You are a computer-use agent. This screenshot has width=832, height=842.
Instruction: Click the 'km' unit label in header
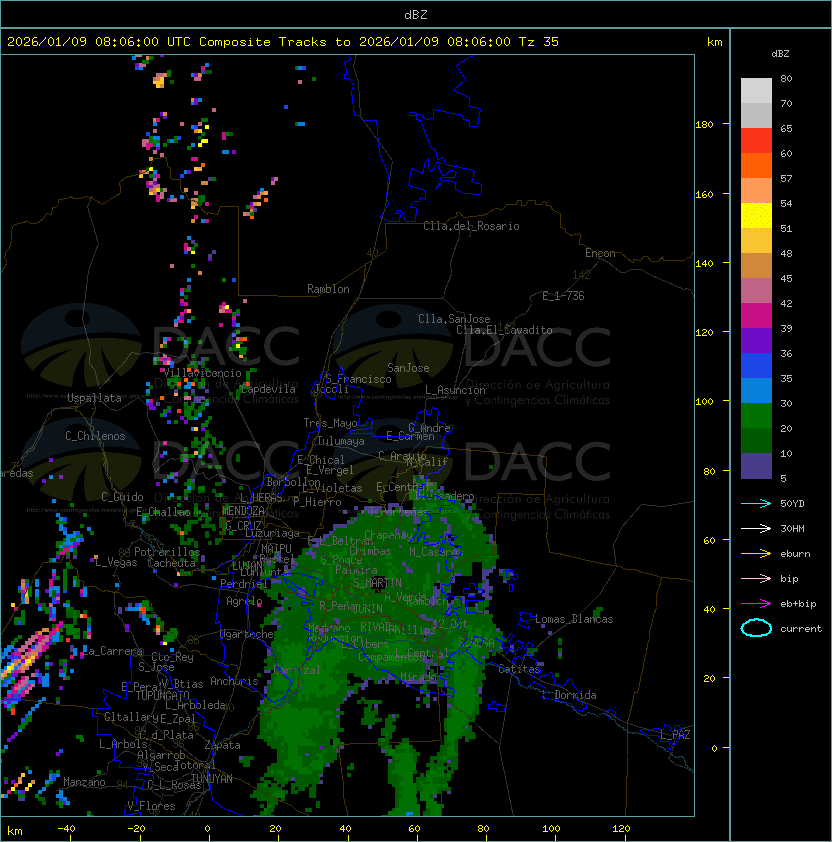[714, 42]
